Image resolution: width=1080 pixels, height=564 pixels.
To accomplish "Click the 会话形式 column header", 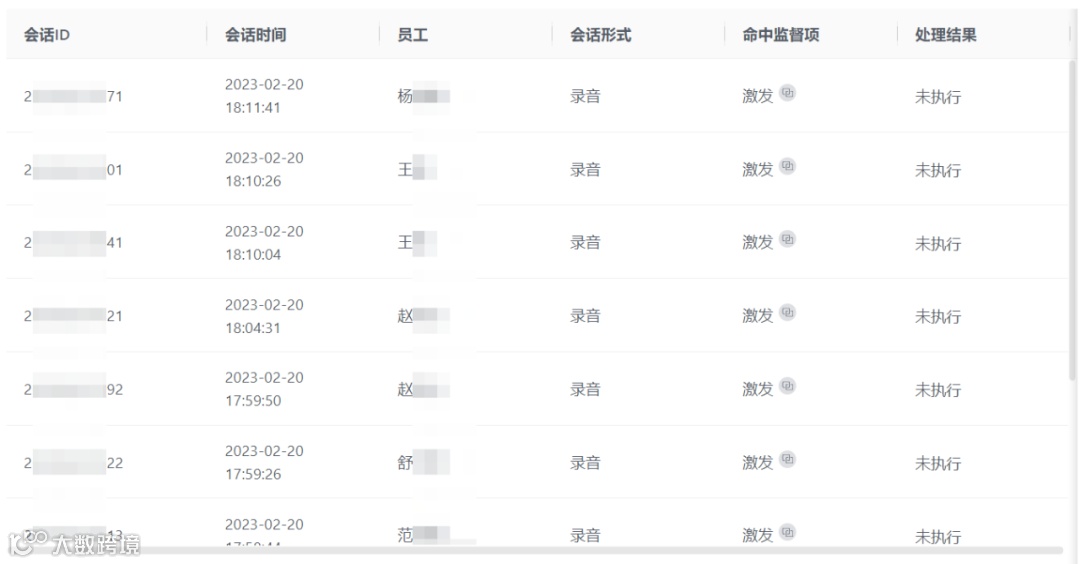I will click(600, 35).
